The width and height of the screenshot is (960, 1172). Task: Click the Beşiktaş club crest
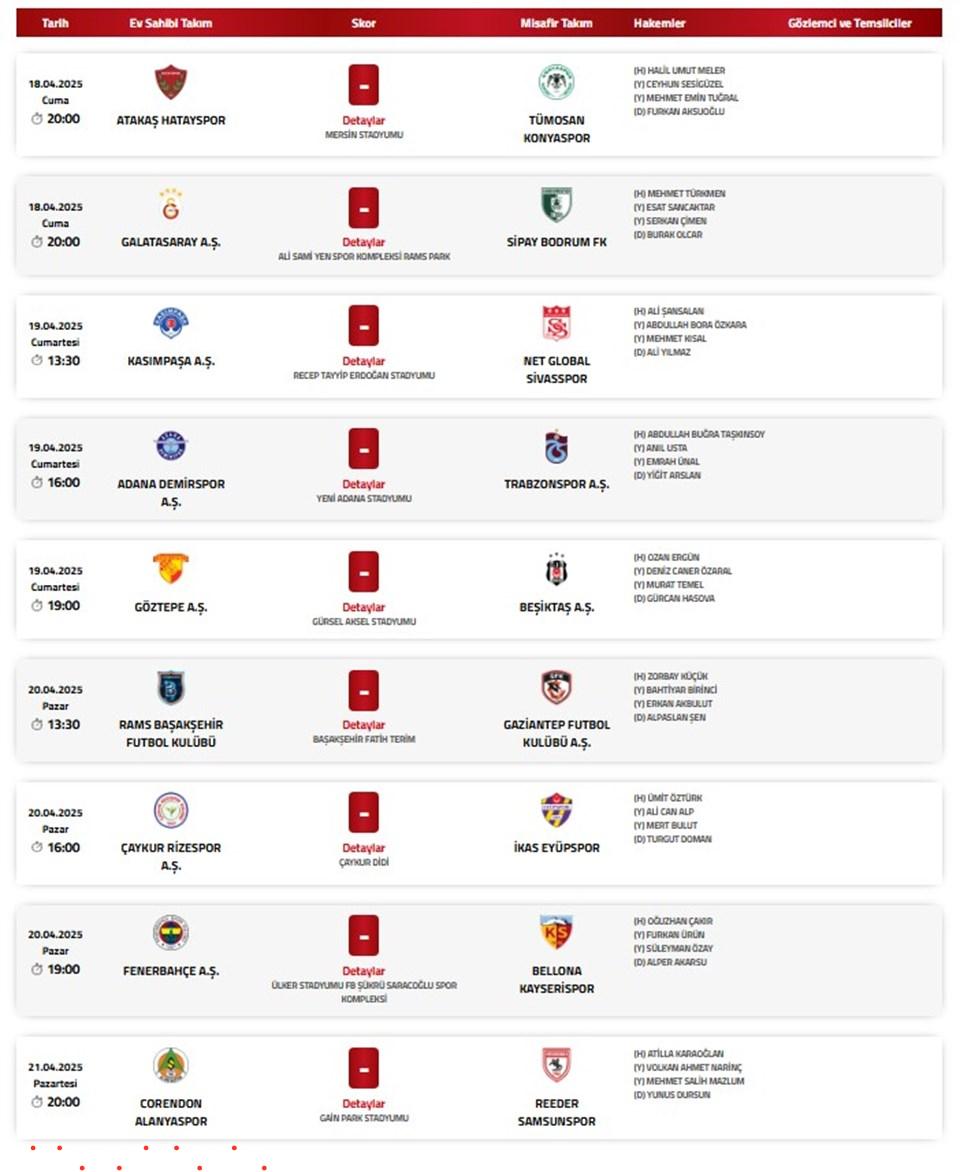tap(556, 570)
